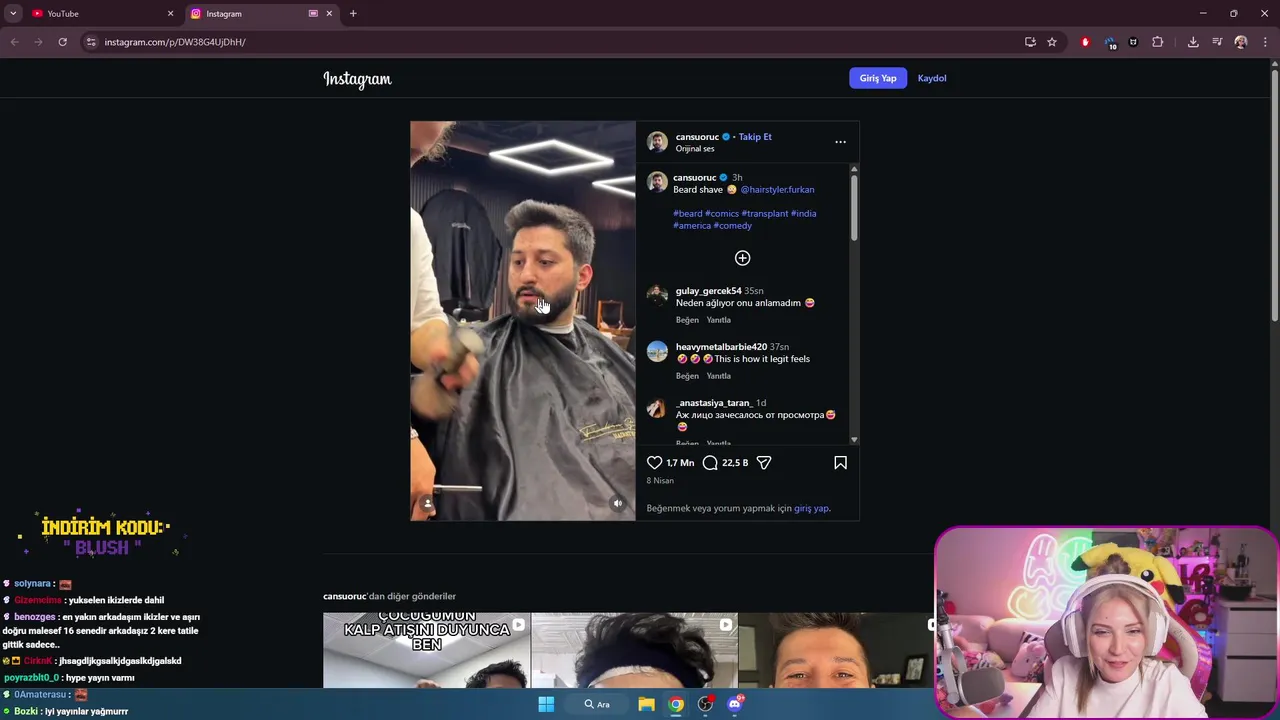1280x720 pixels.
Task: View site information icon in address bar
Action: (91, 42)
